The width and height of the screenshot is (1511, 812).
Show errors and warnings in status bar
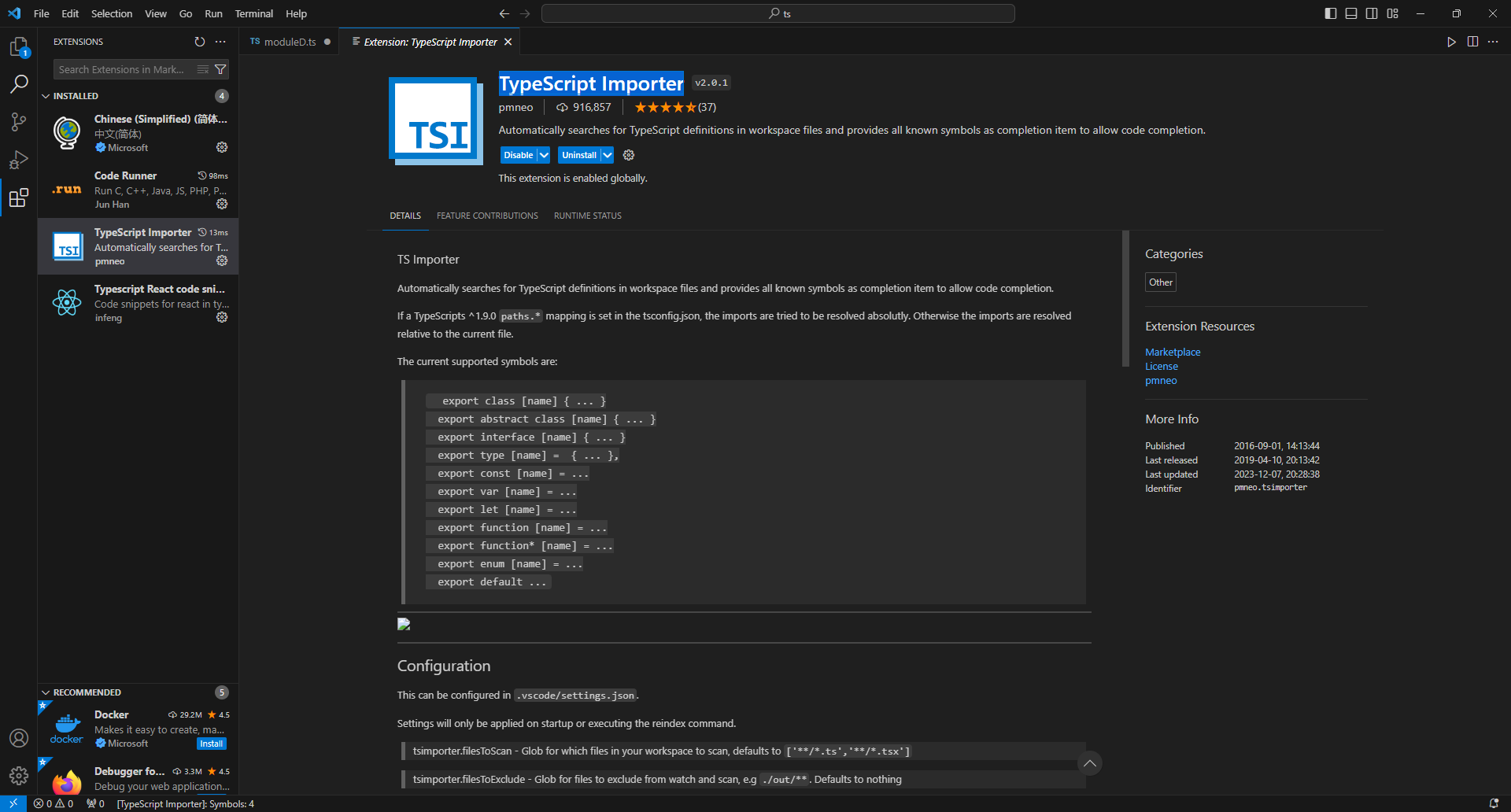coord(54,803)
